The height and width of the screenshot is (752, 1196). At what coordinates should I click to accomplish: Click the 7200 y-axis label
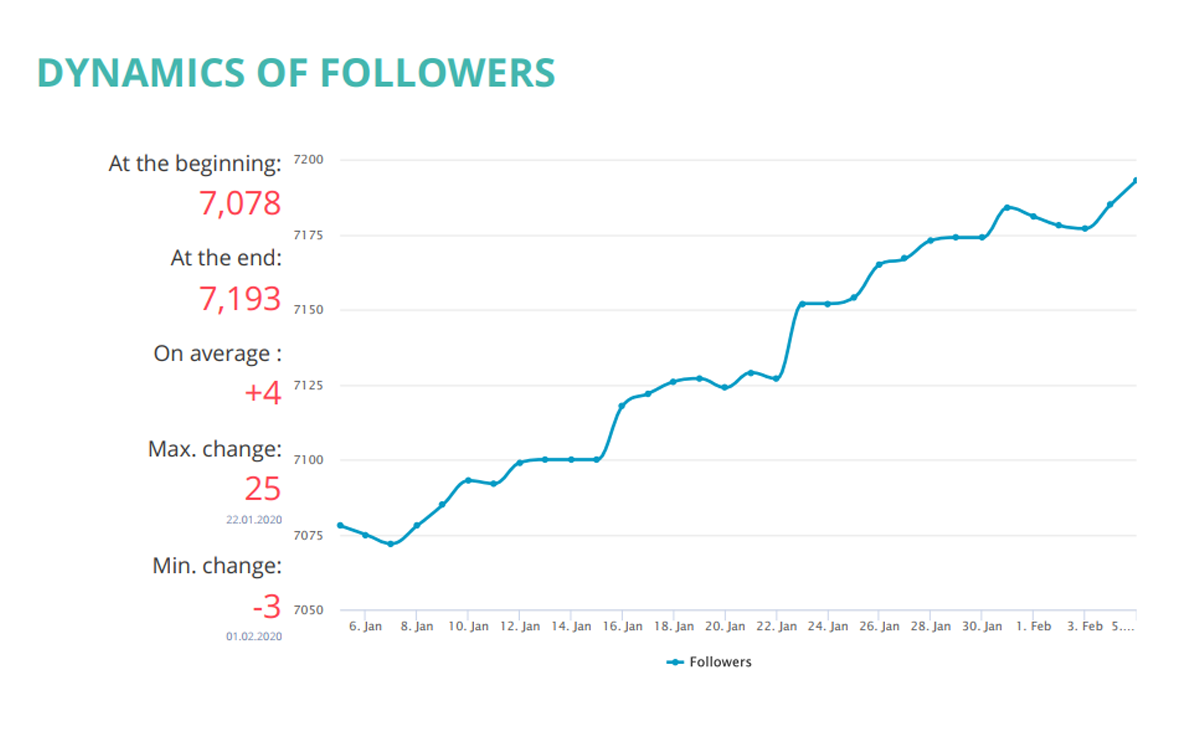point(309,160)
